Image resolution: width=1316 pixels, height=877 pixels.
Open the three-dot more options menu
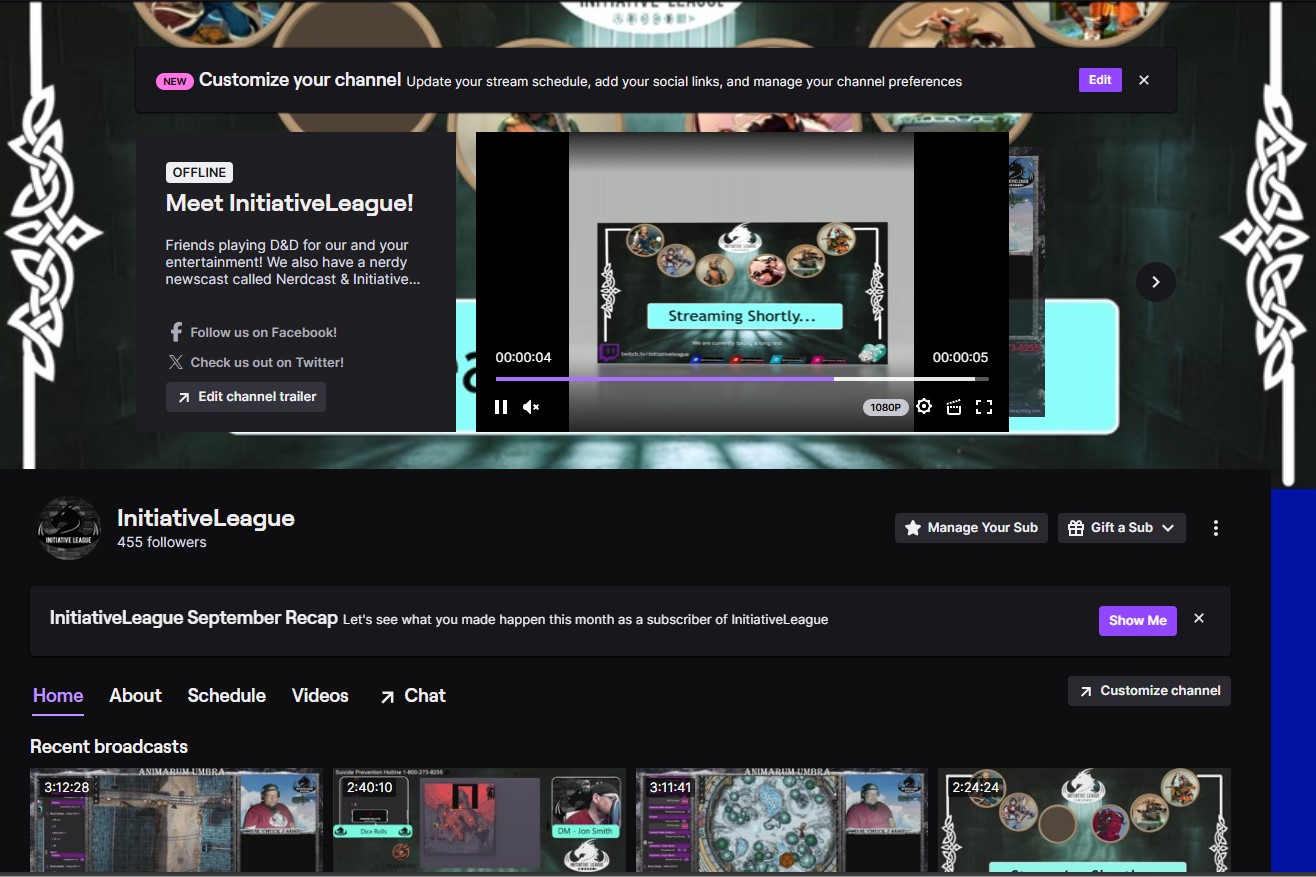pyautogui.click(x=1216, y=528)
